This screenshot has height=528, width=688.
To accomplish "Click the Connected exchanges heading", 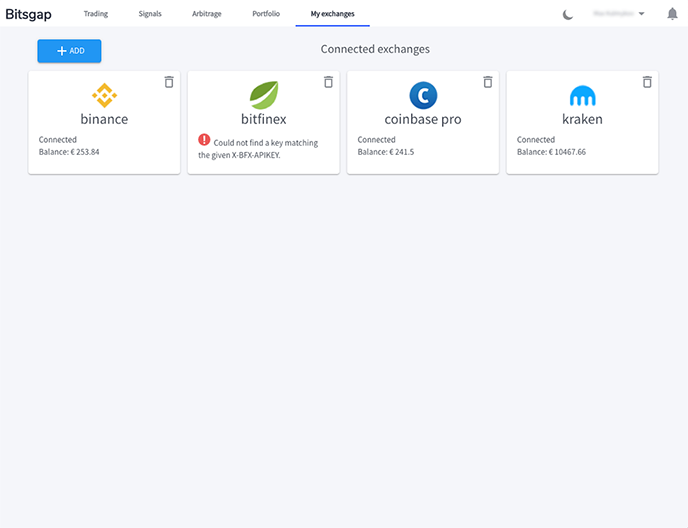I will pos(375,49).
